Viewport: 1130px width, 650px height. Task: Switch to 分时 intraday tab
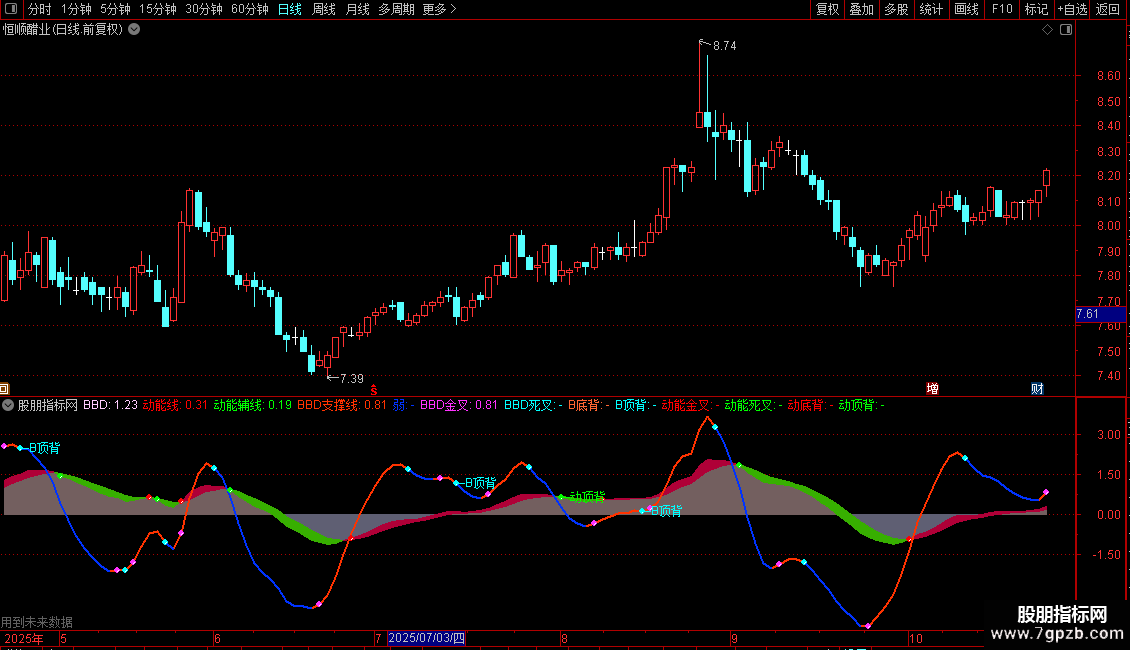(x=40, y=9)
